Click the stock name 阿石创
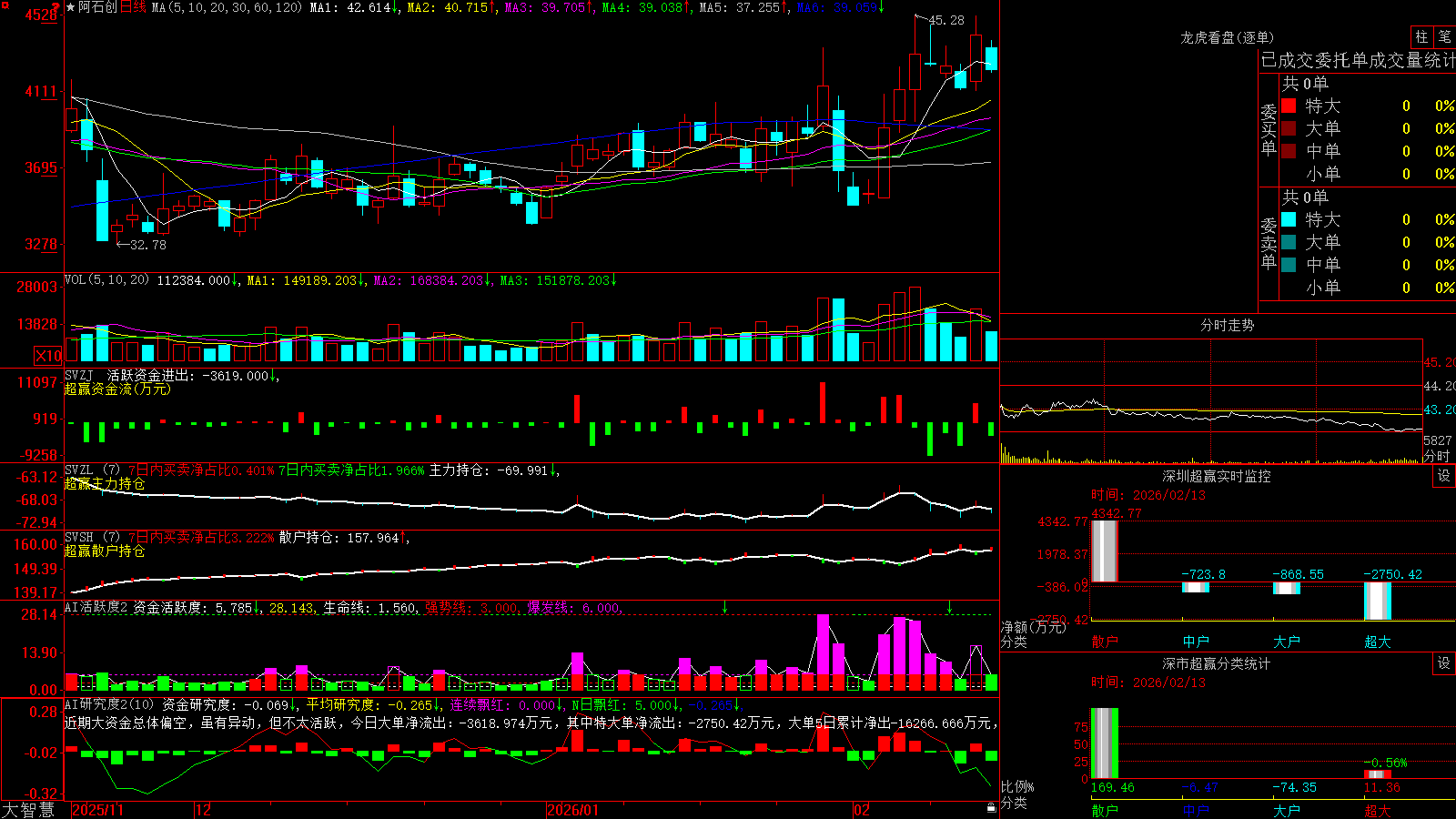The image size is (1456, 819). pyautogui.click(x=97, y=7)
